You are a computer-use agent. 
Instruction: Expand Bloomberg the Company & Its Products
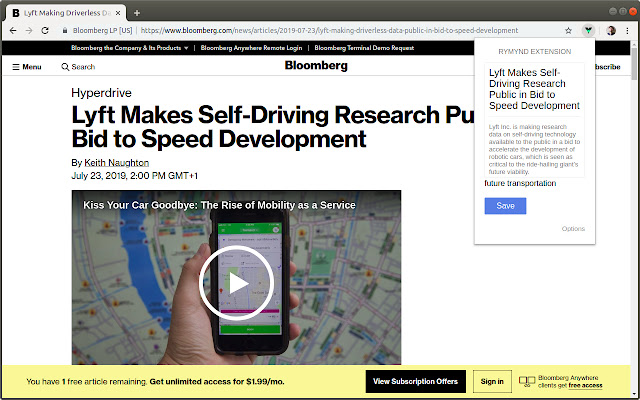point(130,48)
